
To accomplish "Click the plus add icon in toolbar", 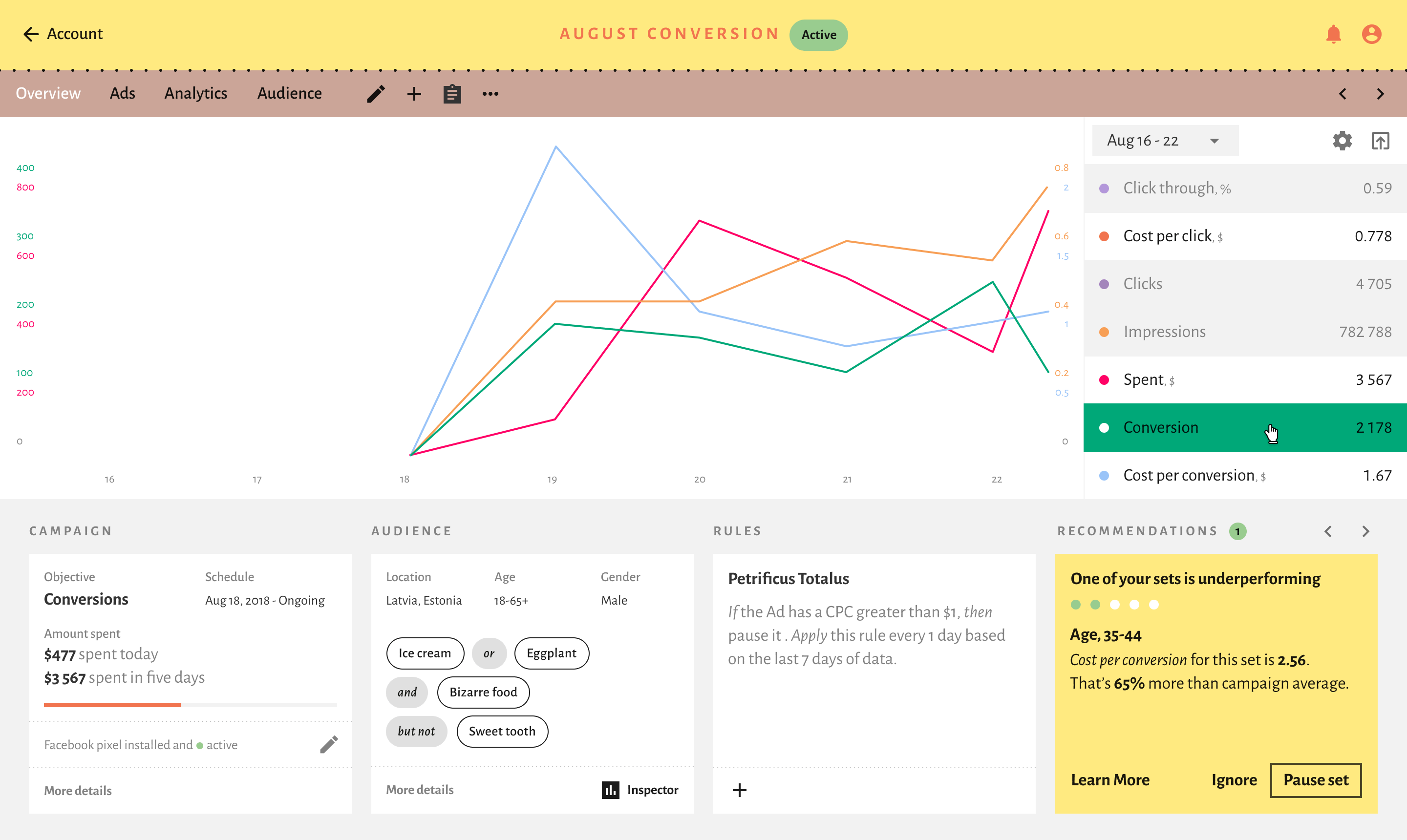I will point(414,94).
